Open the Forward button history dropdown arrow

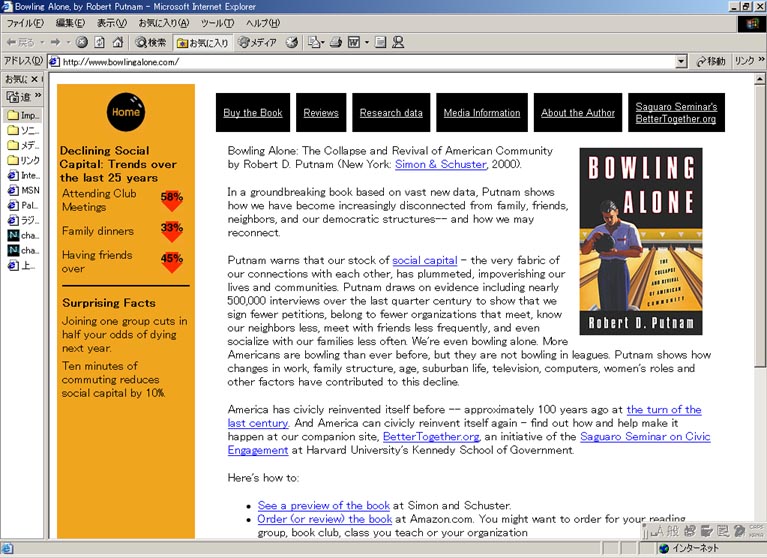click(68, 43)
